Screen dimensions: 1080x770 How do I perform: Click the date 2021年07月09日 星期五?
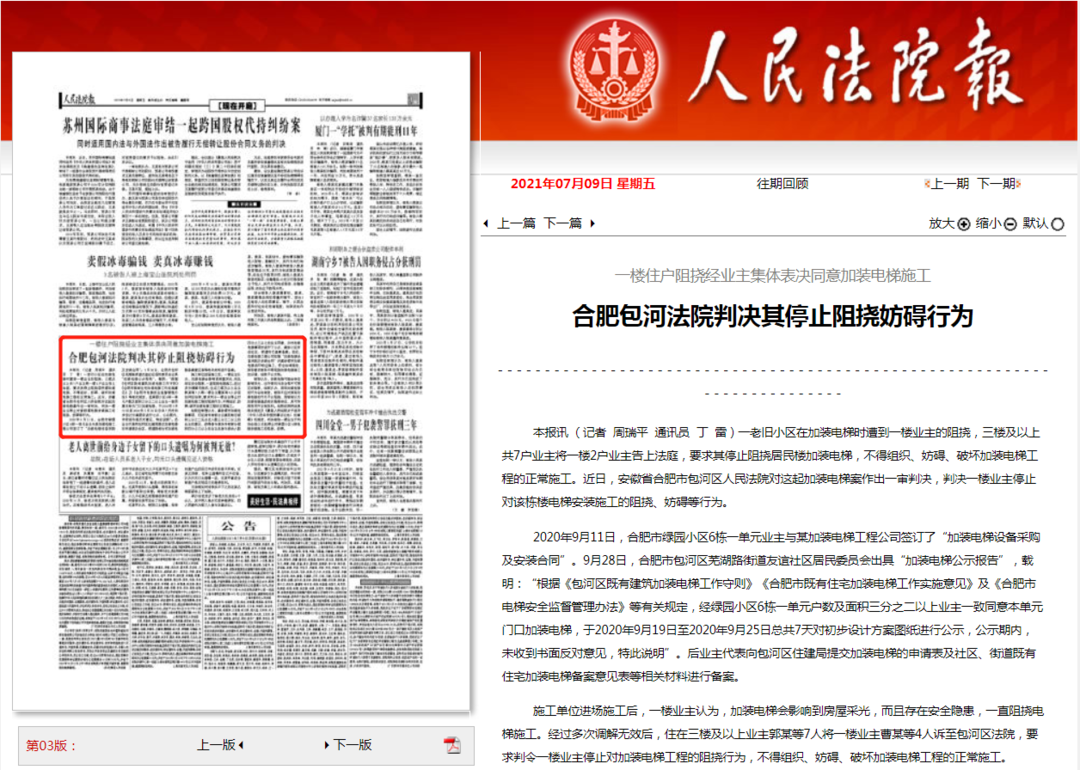click(583, 183)
